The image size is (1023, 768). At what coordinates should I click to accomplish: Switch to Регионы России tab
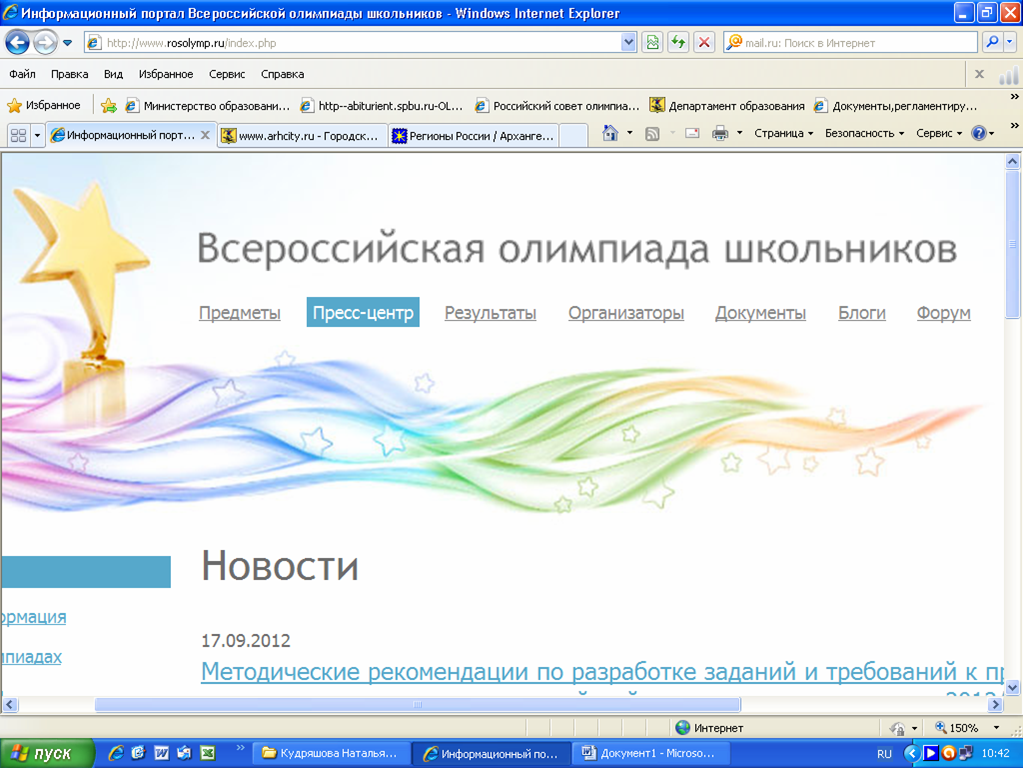pyautogui.click(x=472, y=136)
